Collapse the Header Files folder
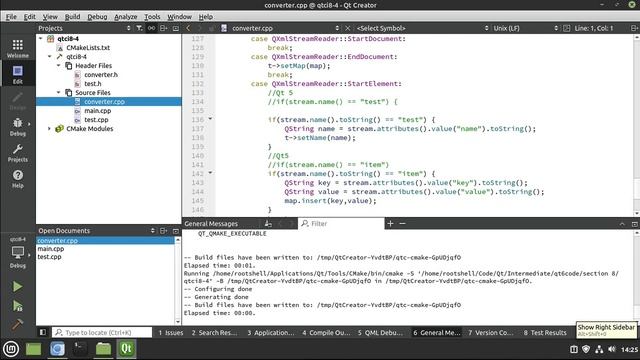This screenshot has width=640, height=360. 59,66
